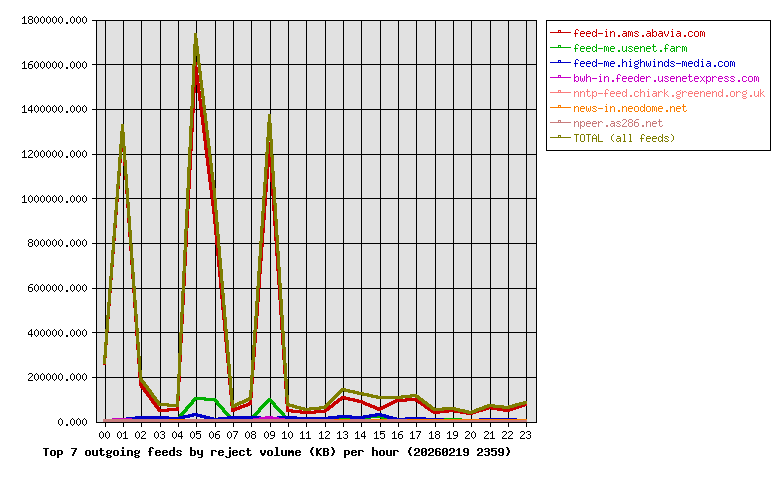
Task: Click the 1000000.000 y-axis label
Action: (54, 199)
